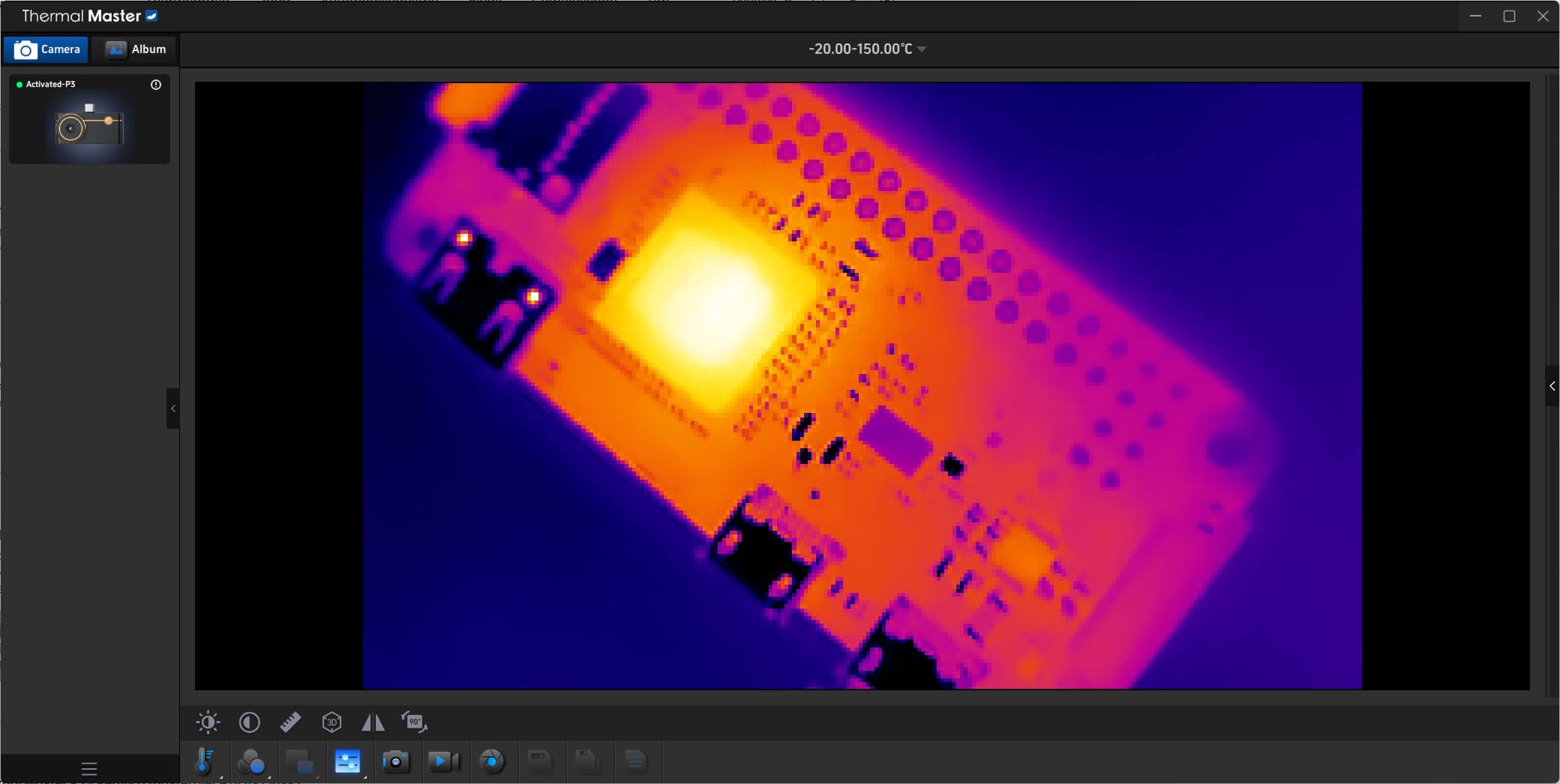Click the shutter aperture calibration icon

(x=492, y=762)
